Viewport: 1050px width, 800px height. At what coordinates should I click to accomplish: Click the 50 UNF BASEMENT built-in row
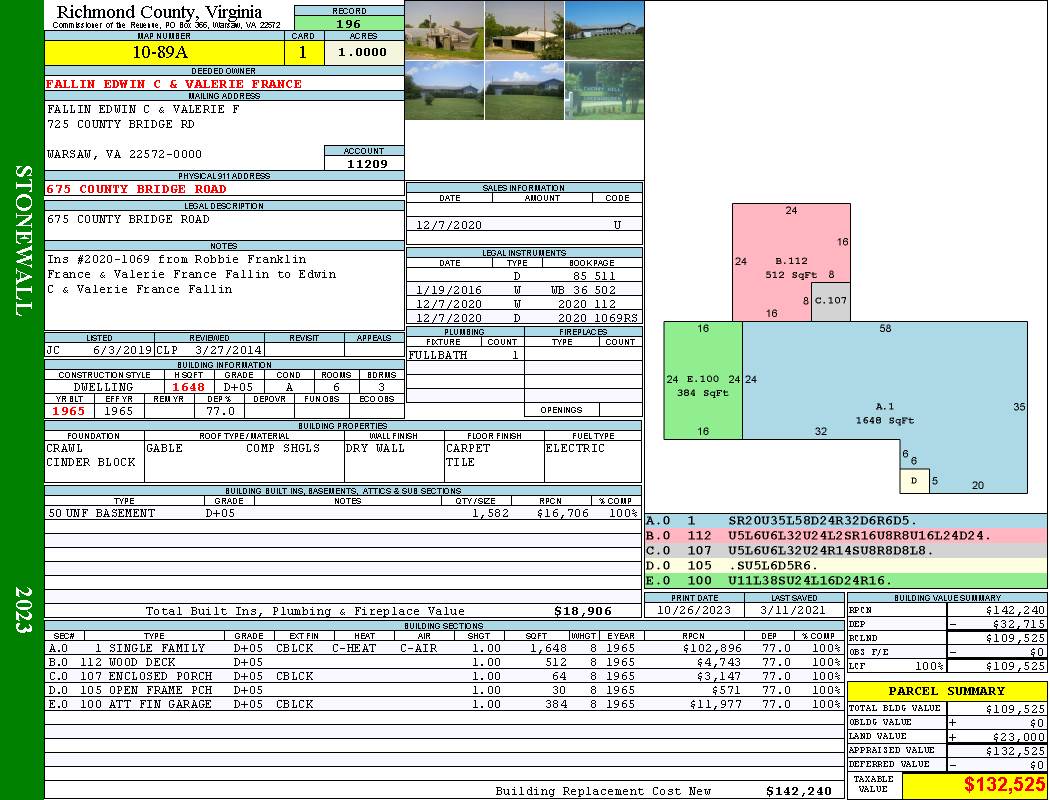click(x=343, y=513)
